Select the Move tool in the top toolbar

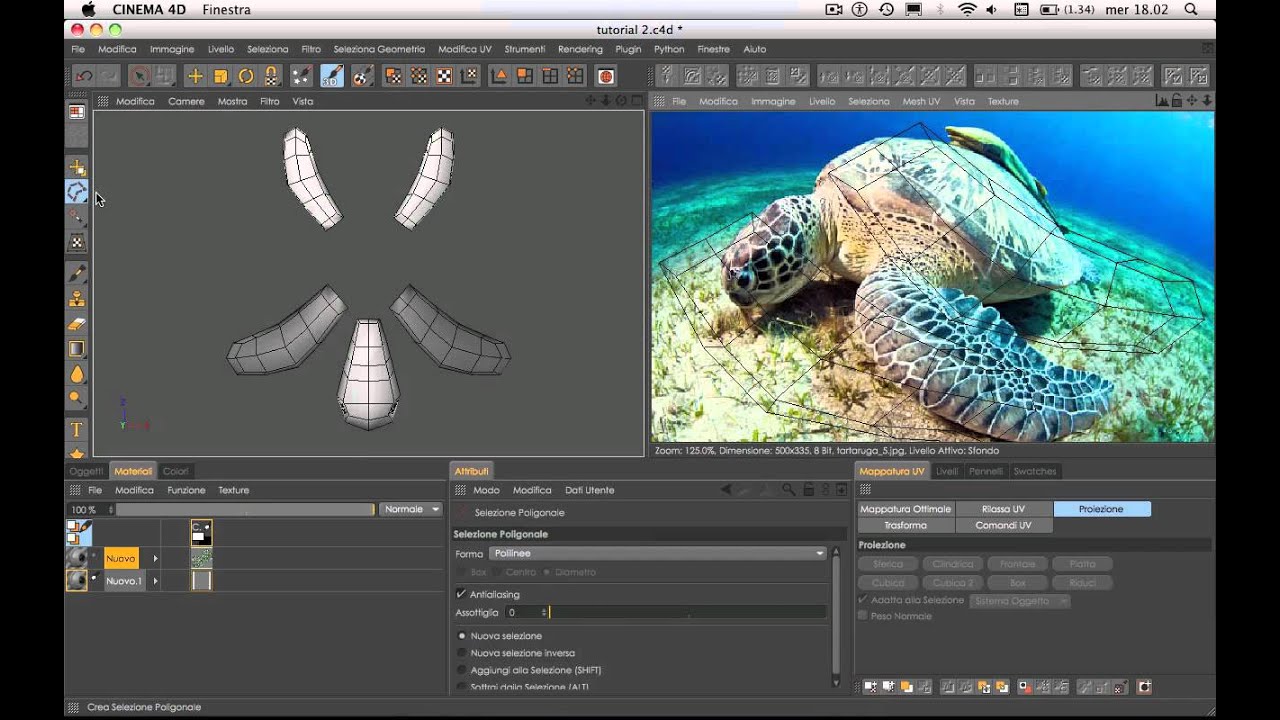pyautogui.click(x=195, y=76)
